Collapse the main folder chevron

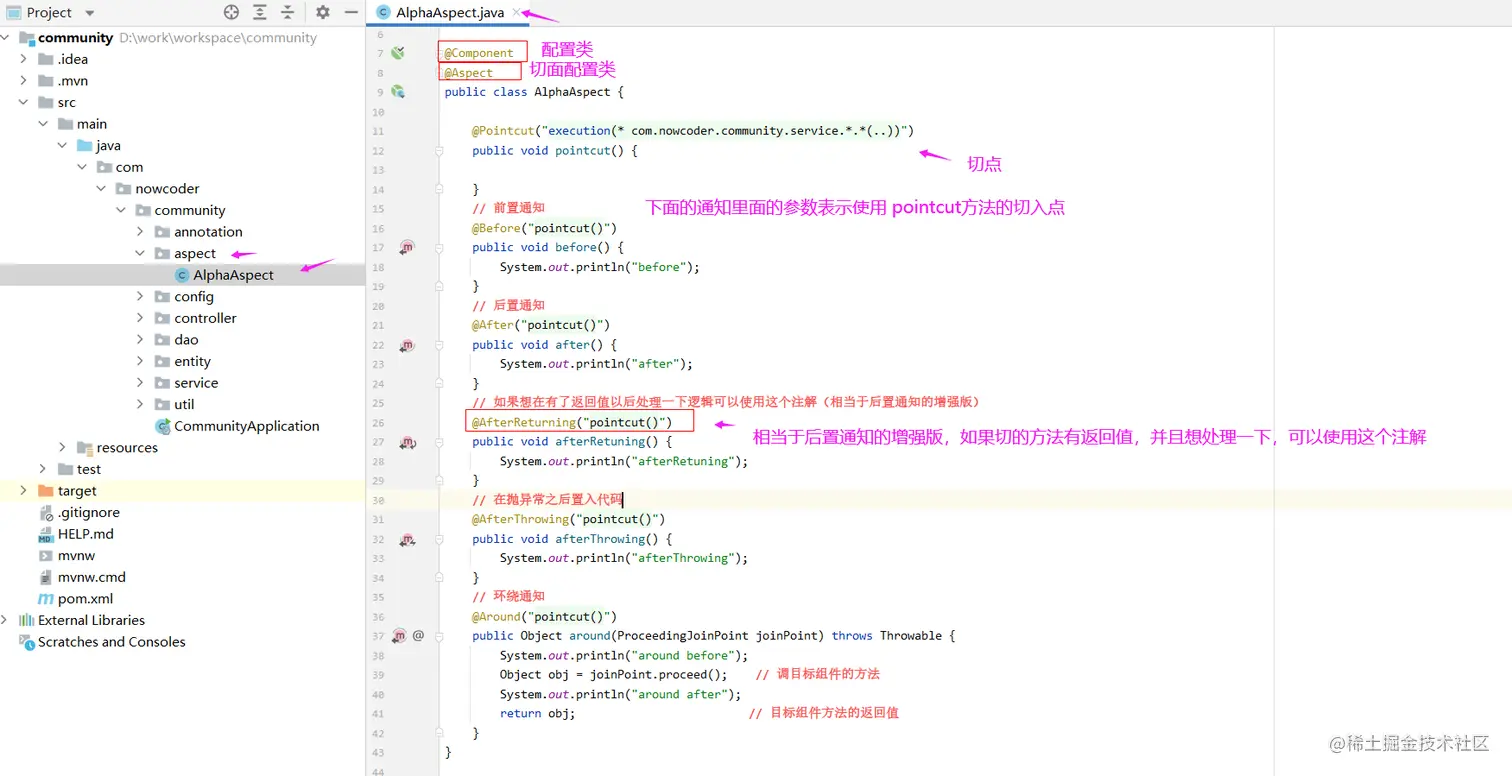pyautogui.click(x=43, y=124)
